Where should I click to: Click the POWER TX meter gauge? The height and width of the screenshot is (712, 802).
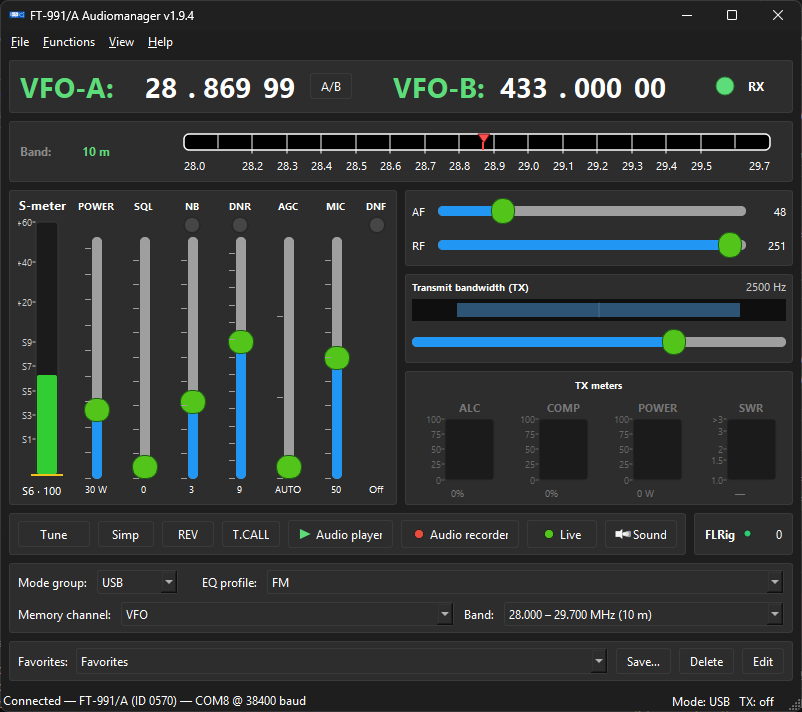coord(657,449)
